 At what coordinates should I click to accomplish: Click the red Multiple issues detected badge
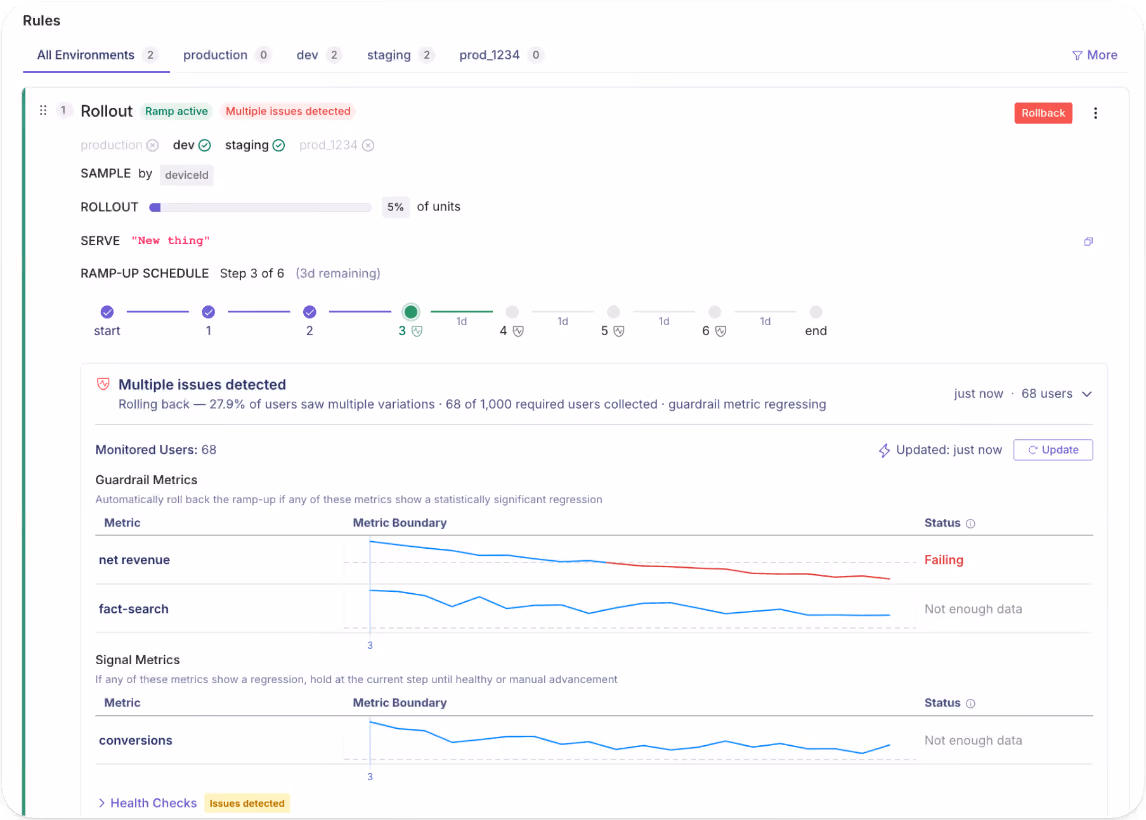click(x=288, y=111)
